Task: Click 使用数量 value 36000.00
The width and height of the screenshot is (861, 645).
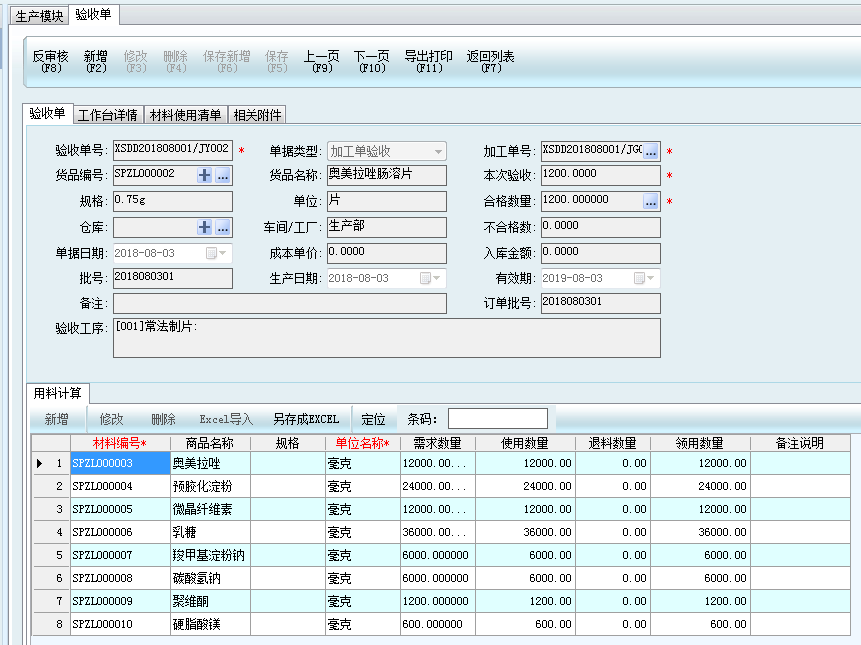Action: 525,532
